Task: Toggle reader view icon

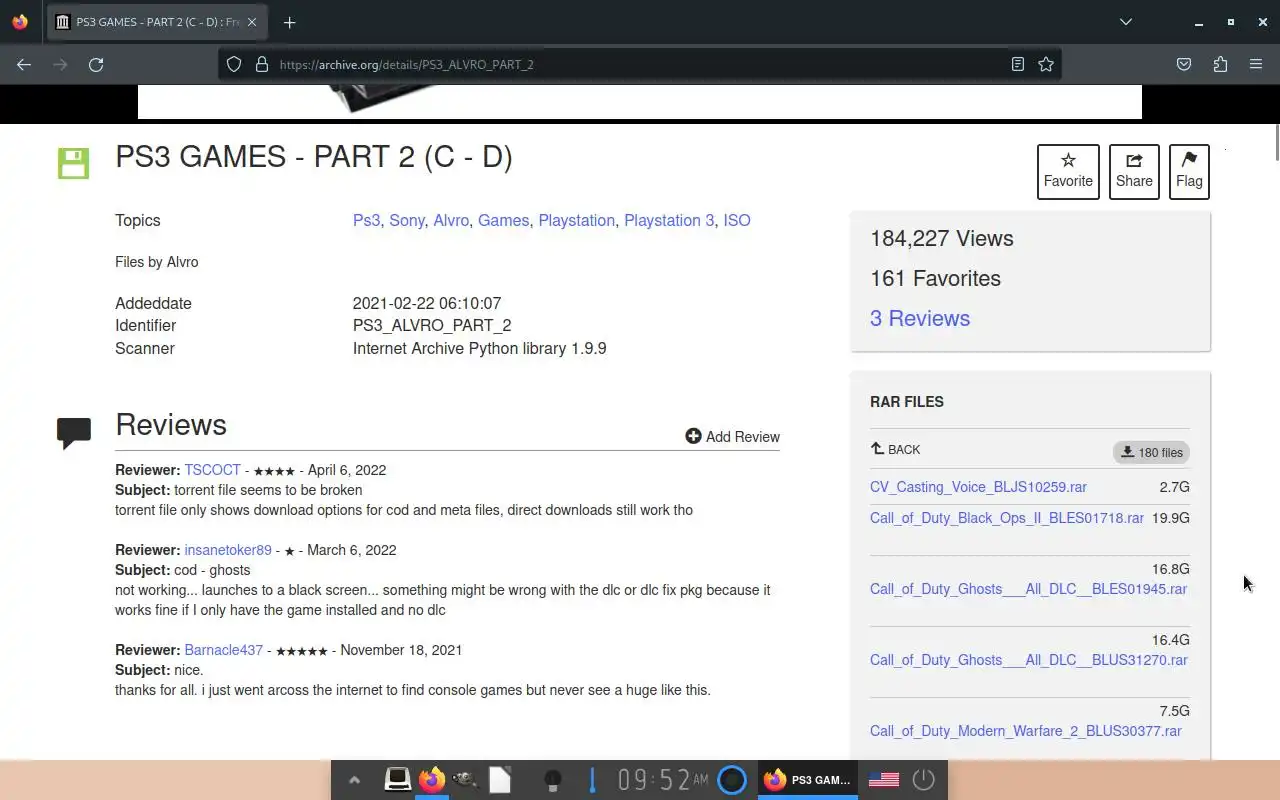Action: [x=1017, y=64]
